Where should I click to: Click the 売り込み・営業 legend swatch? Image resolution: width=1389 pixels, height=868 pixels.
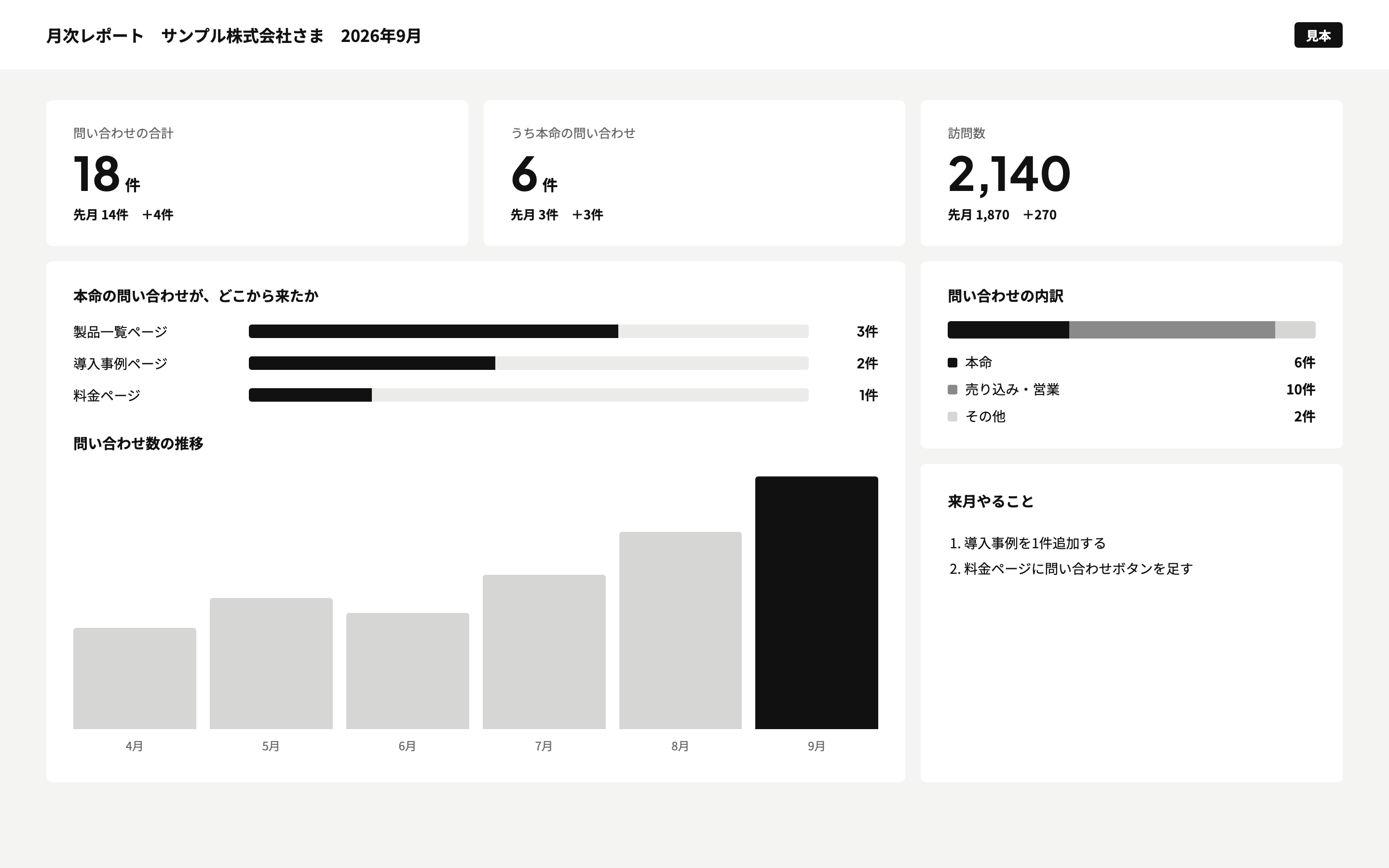[952, 389]
